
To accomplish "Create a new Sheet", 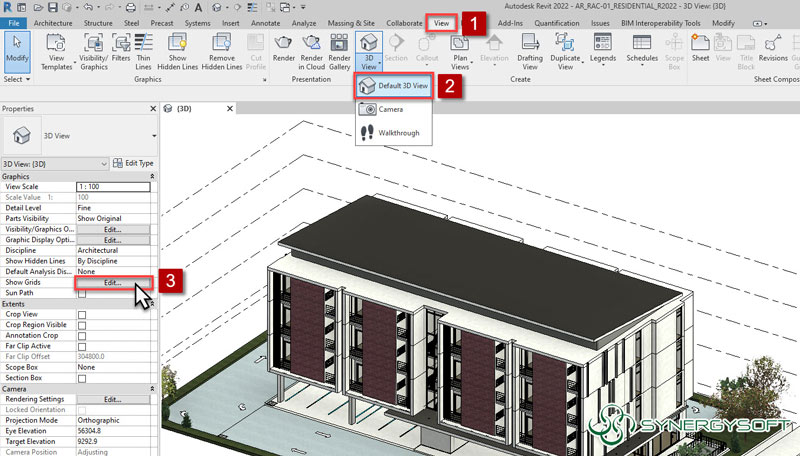I will pyautogui.click(x=701, y=48).
